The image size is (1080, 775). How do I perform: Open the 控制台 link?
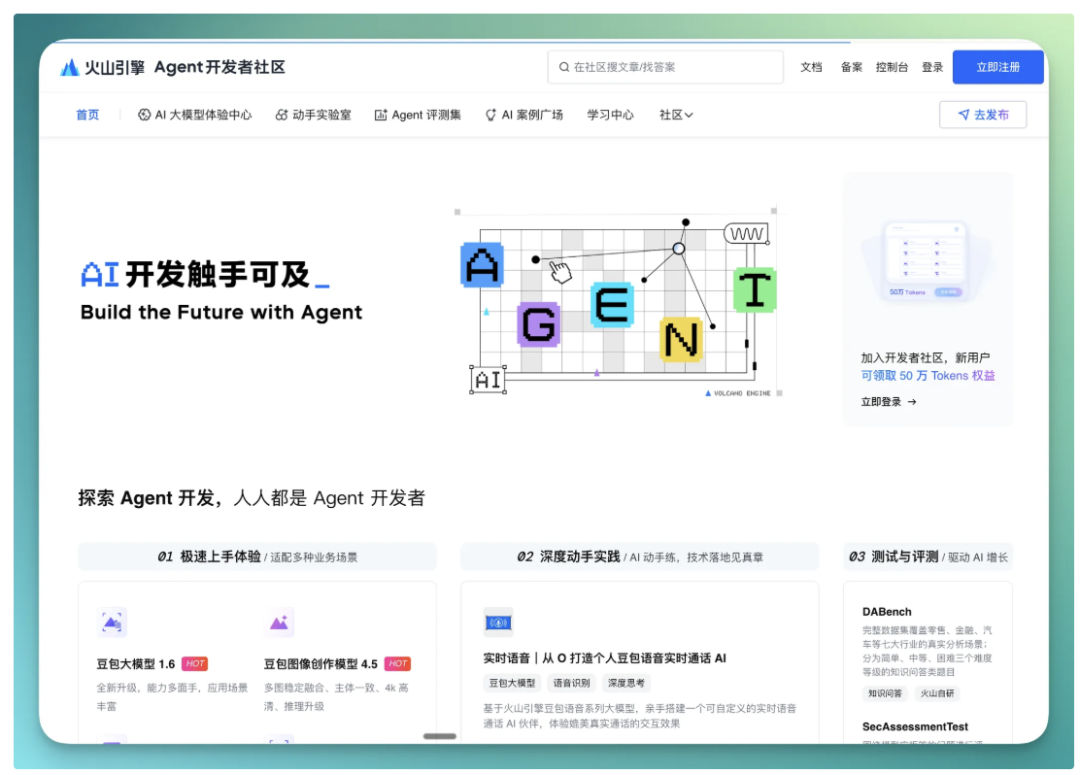[x=892, y=68]
